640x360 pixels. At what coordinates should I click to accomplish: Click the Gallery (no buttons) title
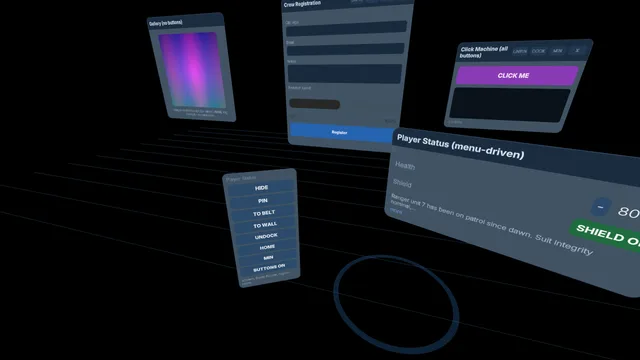pos(166,23)
